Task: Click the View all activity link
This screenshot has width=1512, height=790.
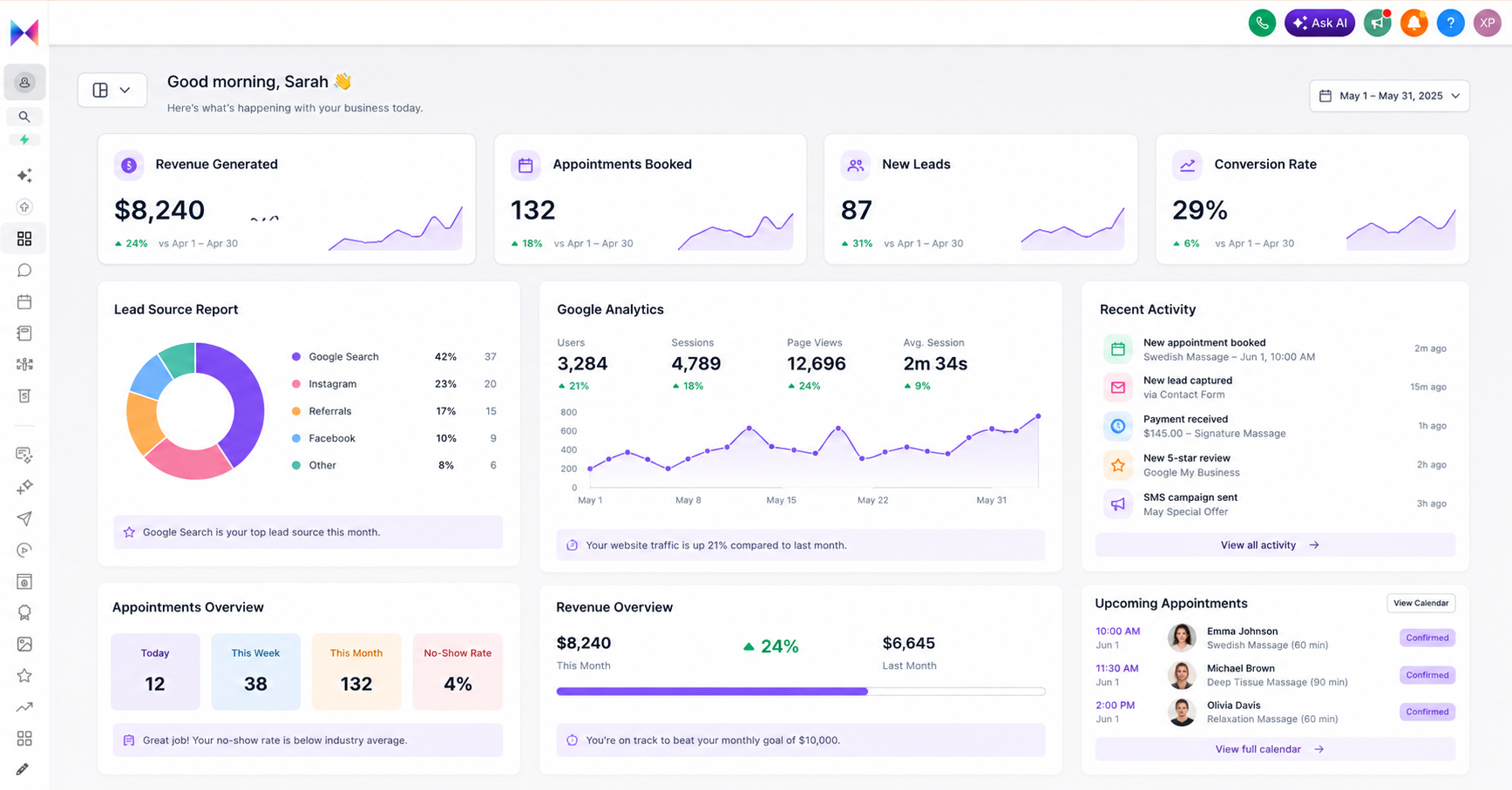Action: 1275,545
